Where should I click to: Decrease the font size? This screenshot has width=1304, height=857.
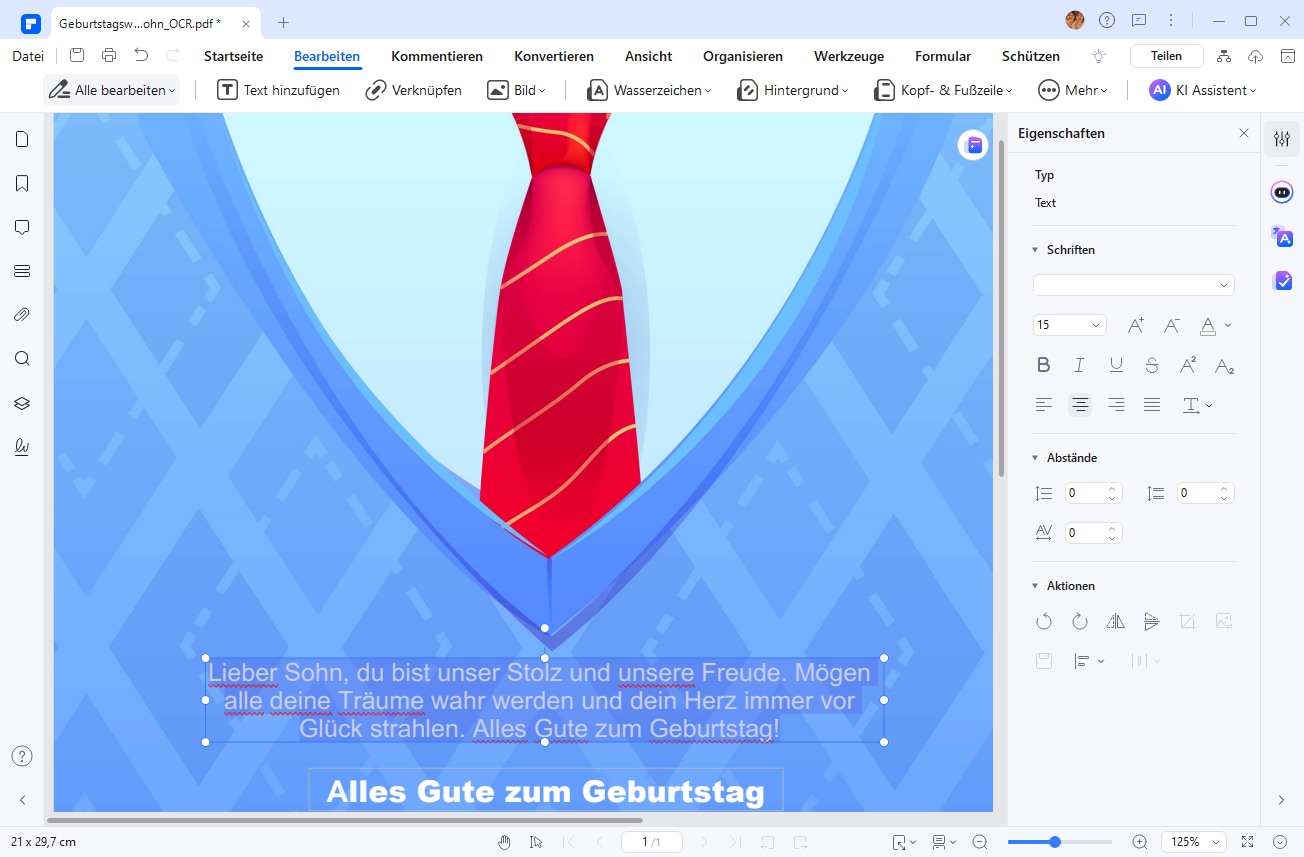click(1172, 325)
